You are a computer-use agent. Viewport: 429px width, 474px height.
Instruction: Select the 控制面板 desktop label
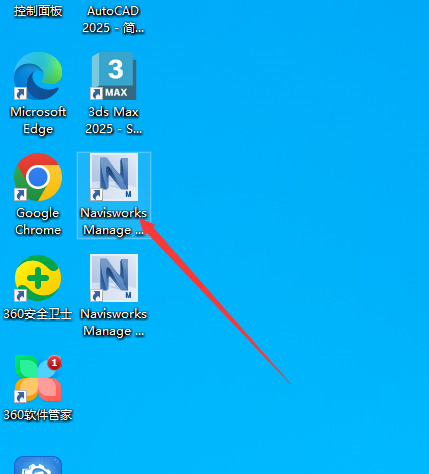coord(38,11)
